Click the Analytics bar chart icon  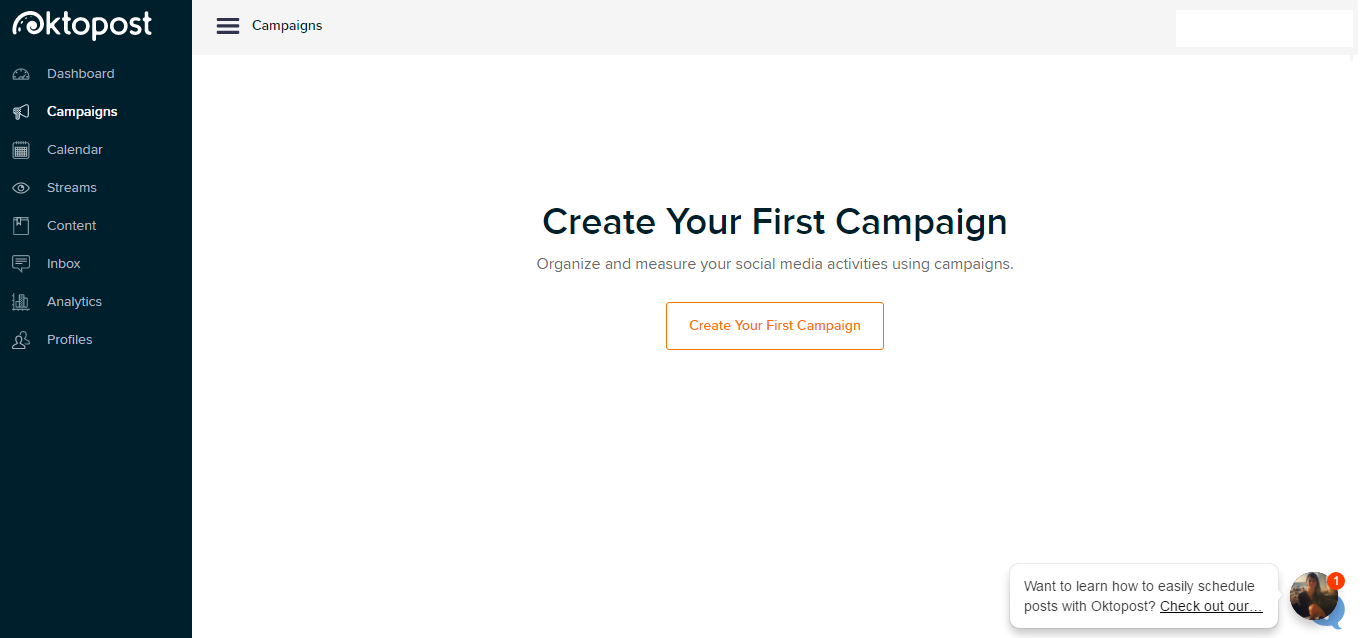[x=21, y=302]
